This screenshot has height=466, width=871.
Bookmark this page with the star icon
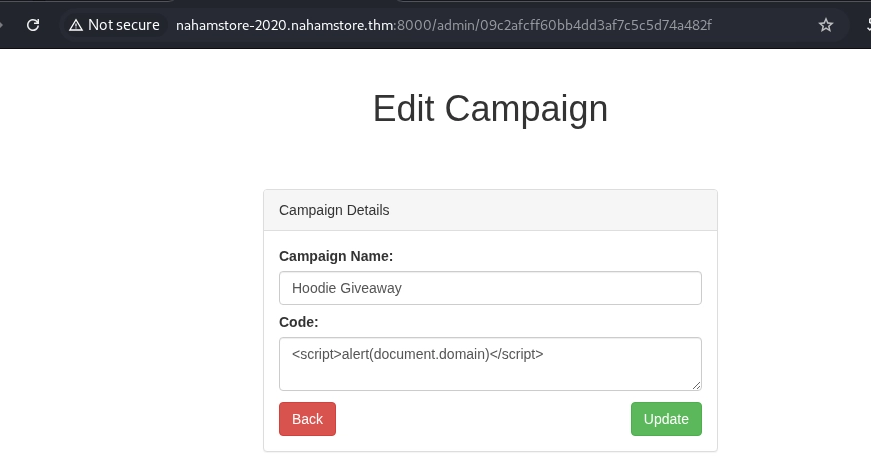[826, 25]
